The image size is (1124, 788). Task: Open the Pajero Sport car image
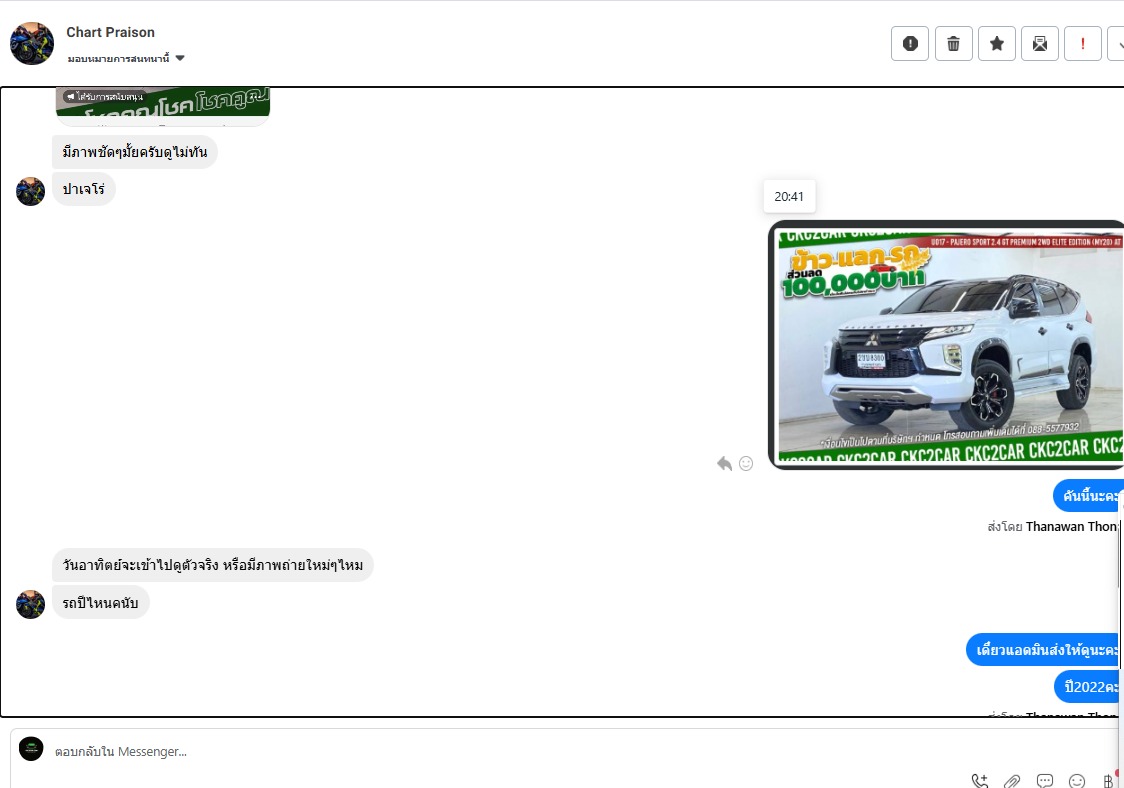click(946, 345)
